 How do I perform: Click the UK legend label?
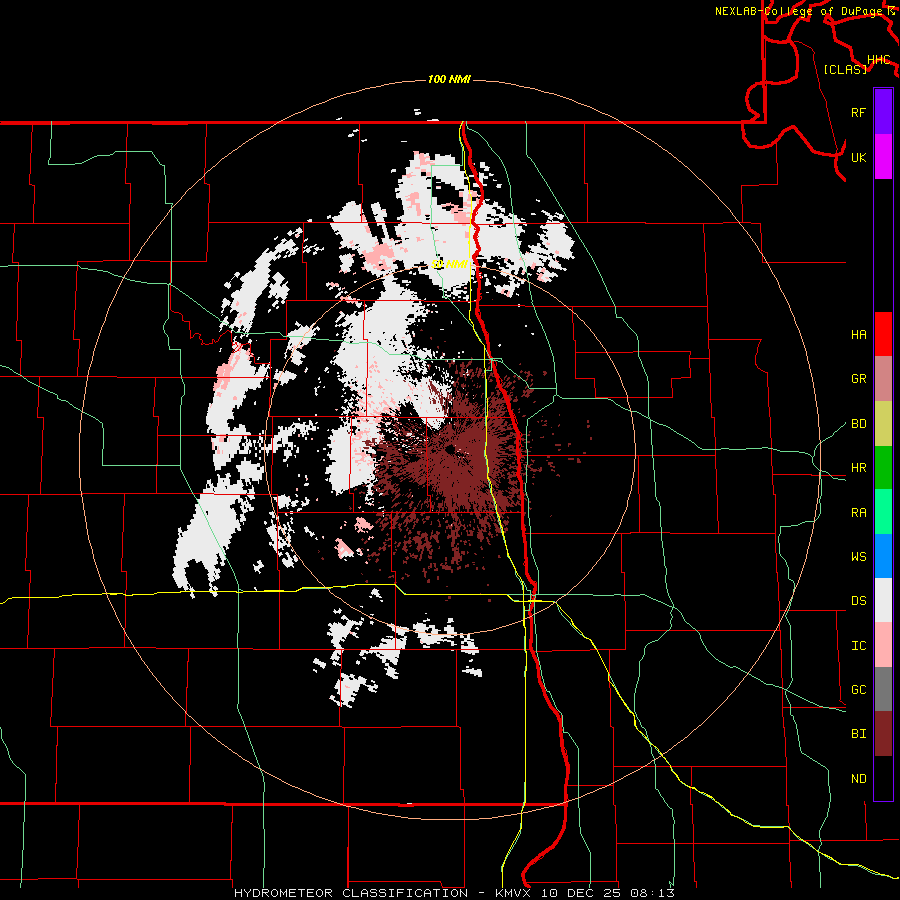pos(858,157)
